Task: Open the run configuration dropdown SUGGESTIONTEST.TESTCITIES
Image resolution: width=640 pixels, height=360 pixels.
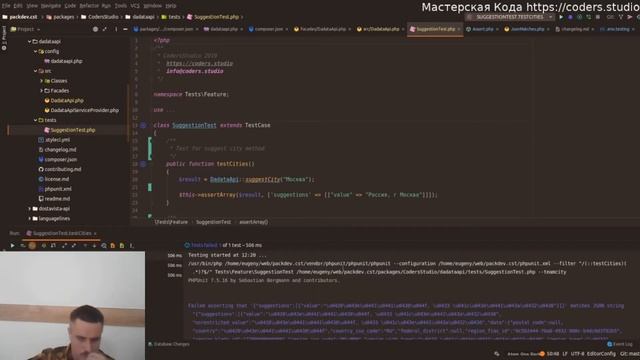Action: (510, 17)
